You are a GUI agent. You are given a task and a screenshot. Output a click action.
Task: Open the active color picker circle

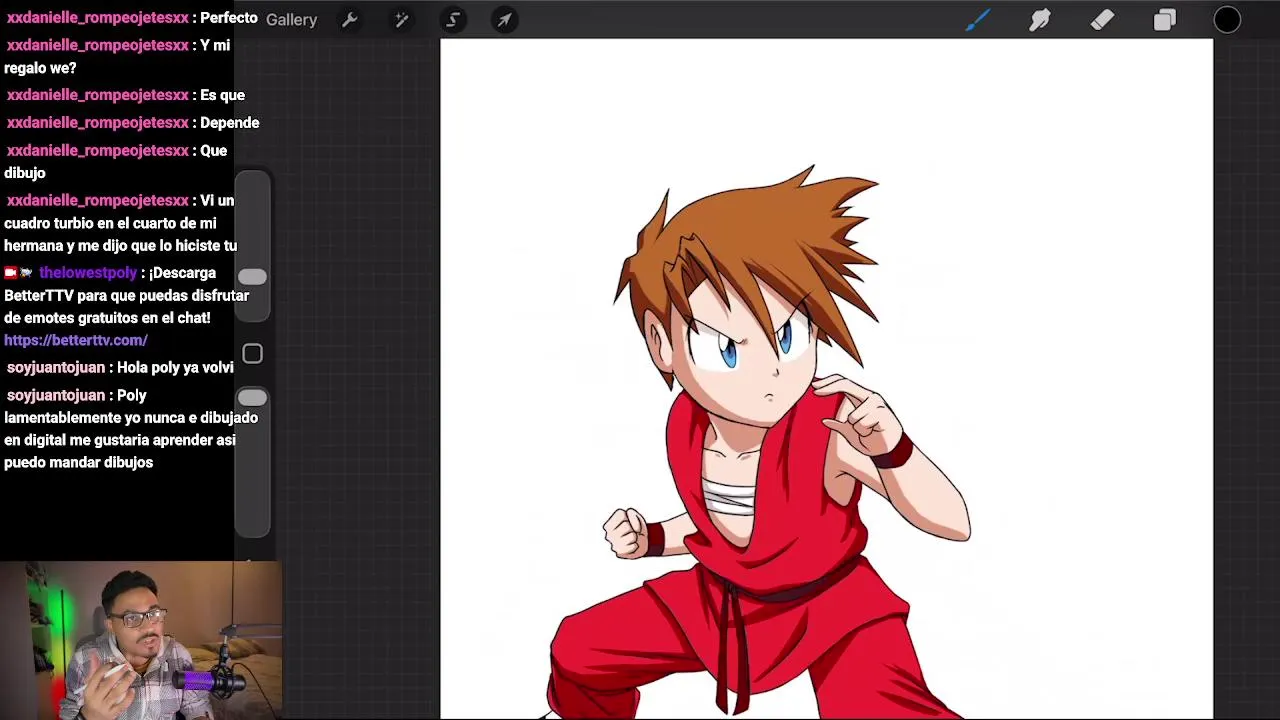1227,20
